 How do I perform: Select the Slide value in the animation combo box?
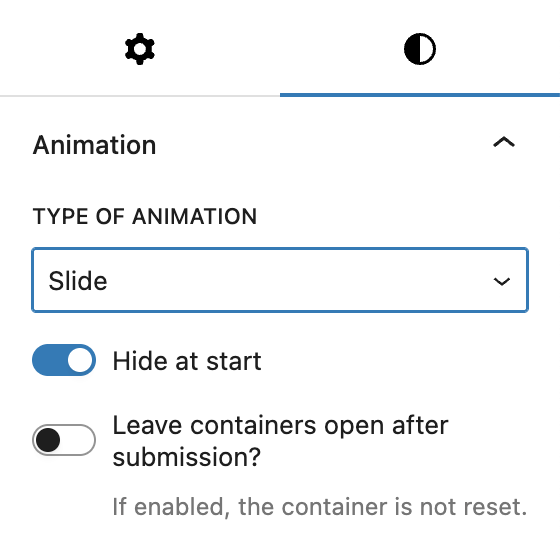coord(78,281)
